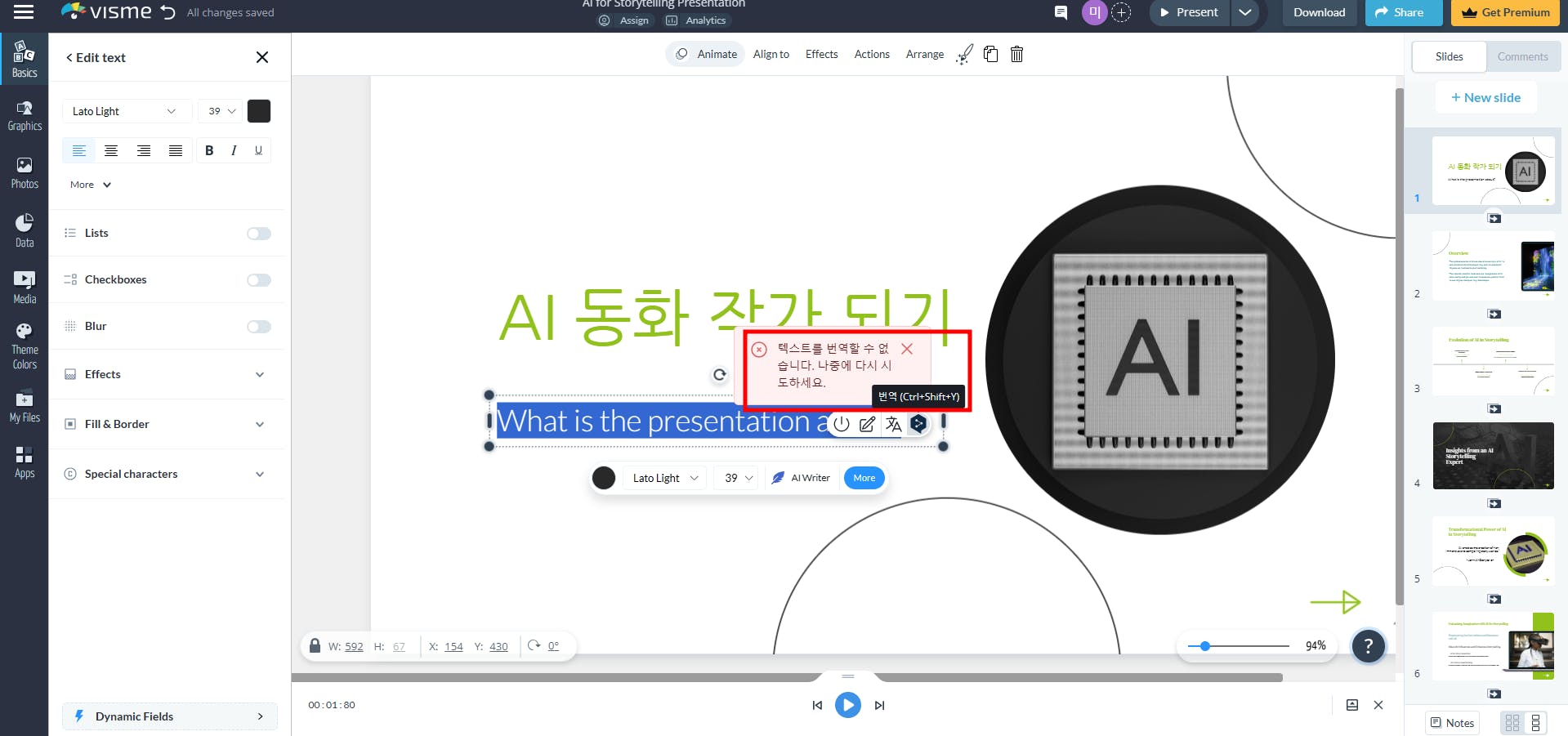Open the Present options dropdown arrow
1568x736 pixels.
1244,12
